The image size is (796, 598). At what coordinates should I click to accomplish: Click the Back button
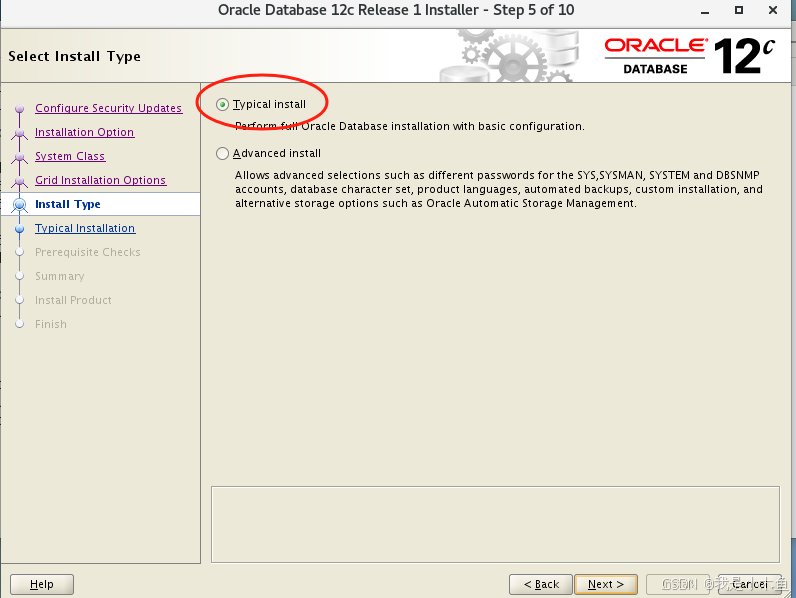[541, 584]
